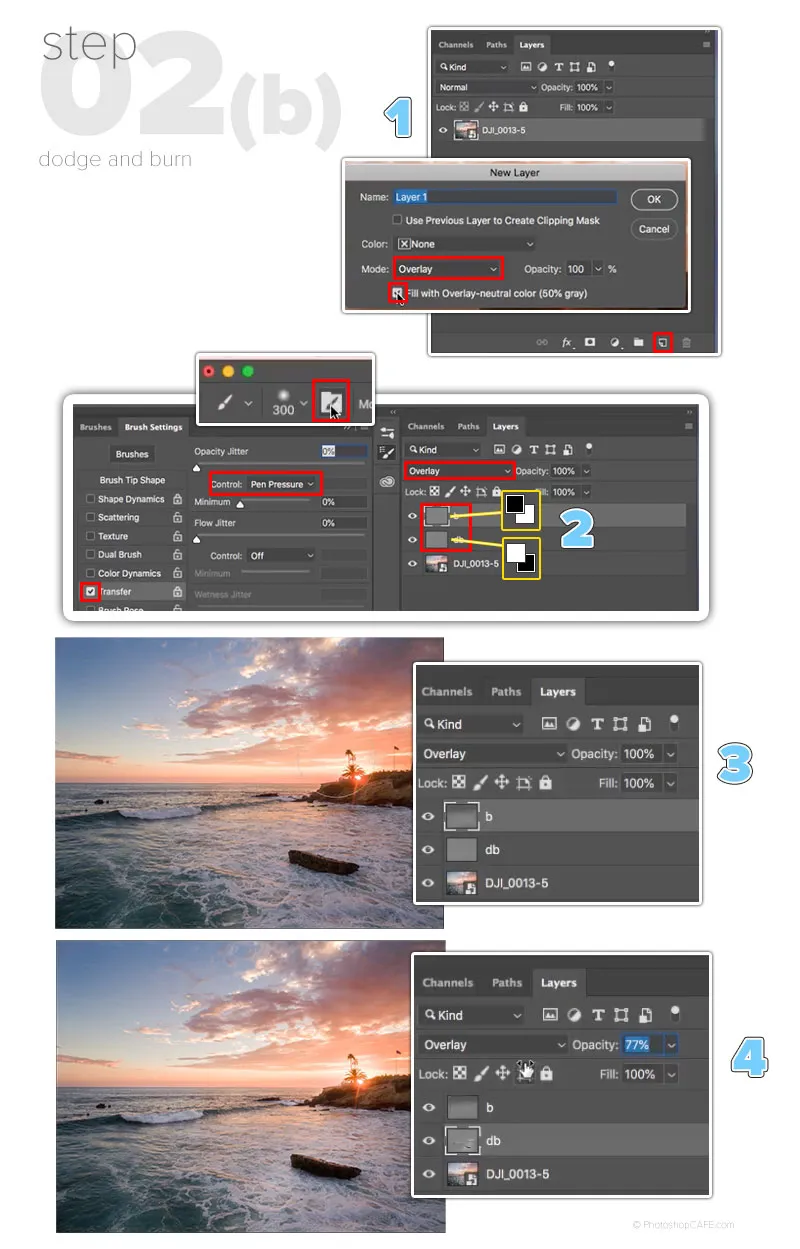
Task: Open the Mode dropdown set to Overlay
Action: (447, 269)
